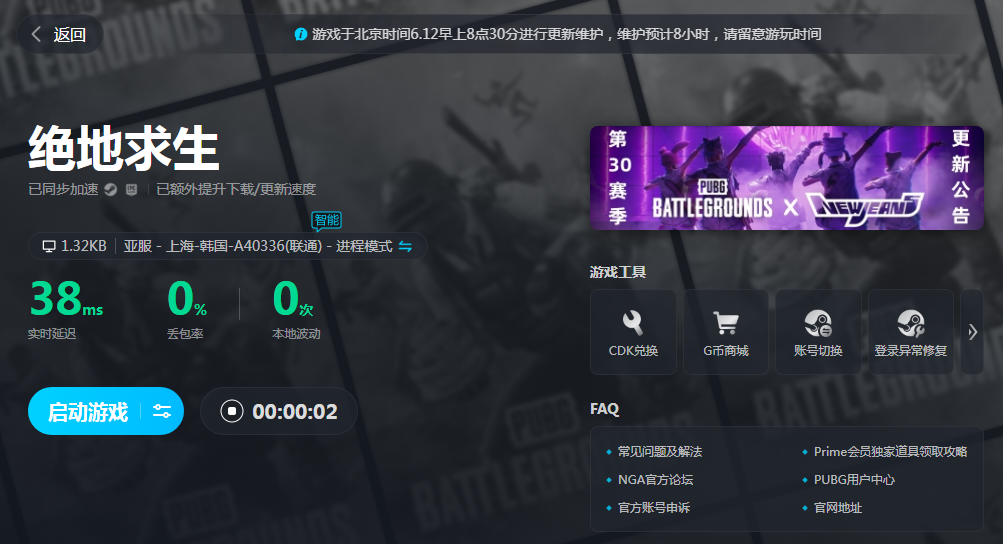Open the Prime会员独家道具领取攻略 link
Image resolution: width=1003 pixels, height=544 pixels.
click(890, 452)
